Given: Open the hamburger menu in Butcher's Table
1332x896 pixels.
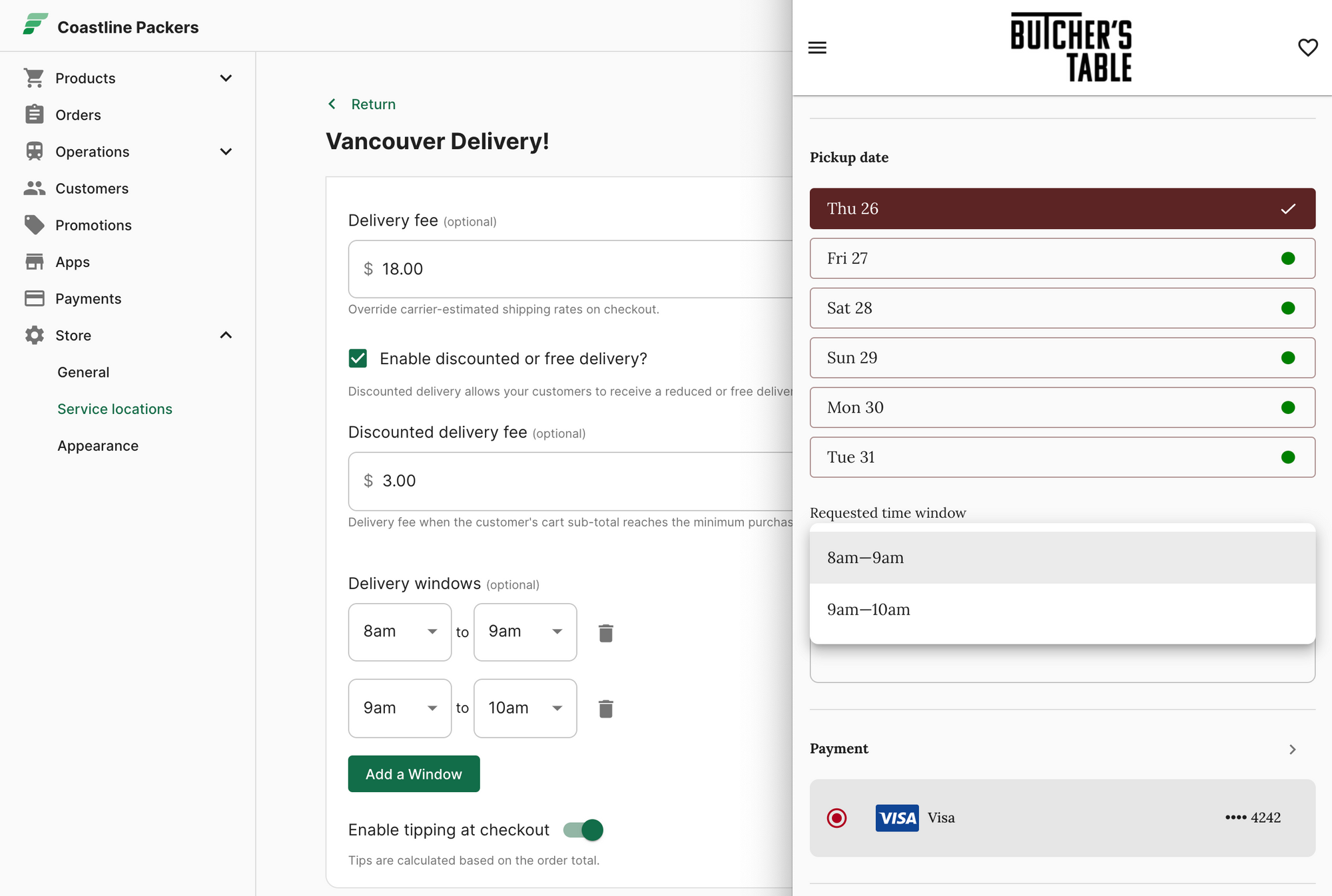Looking at the screenshot, I should pyautogui.click(x=817, y=48).
